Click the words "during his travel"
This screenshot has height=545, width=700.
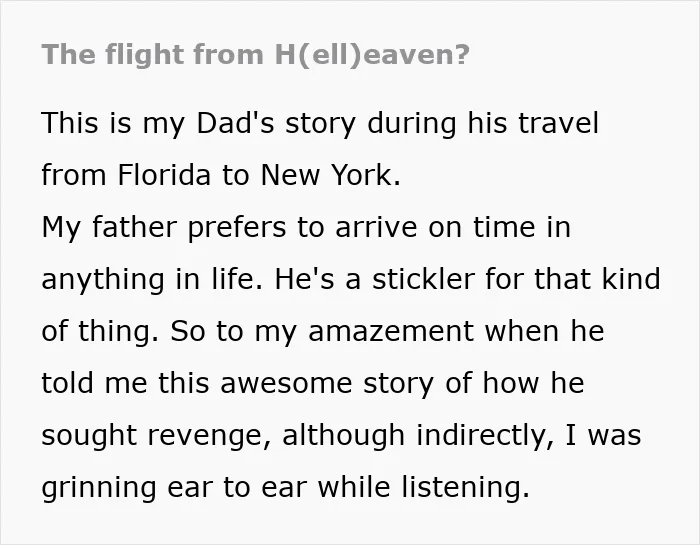(x=483, y=123)
